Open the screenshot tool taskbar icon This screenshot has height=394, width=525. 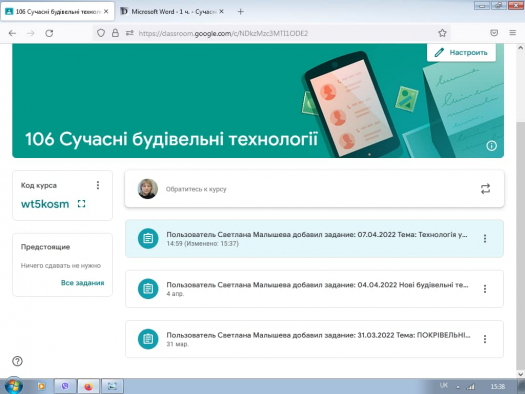click(112, 386)
